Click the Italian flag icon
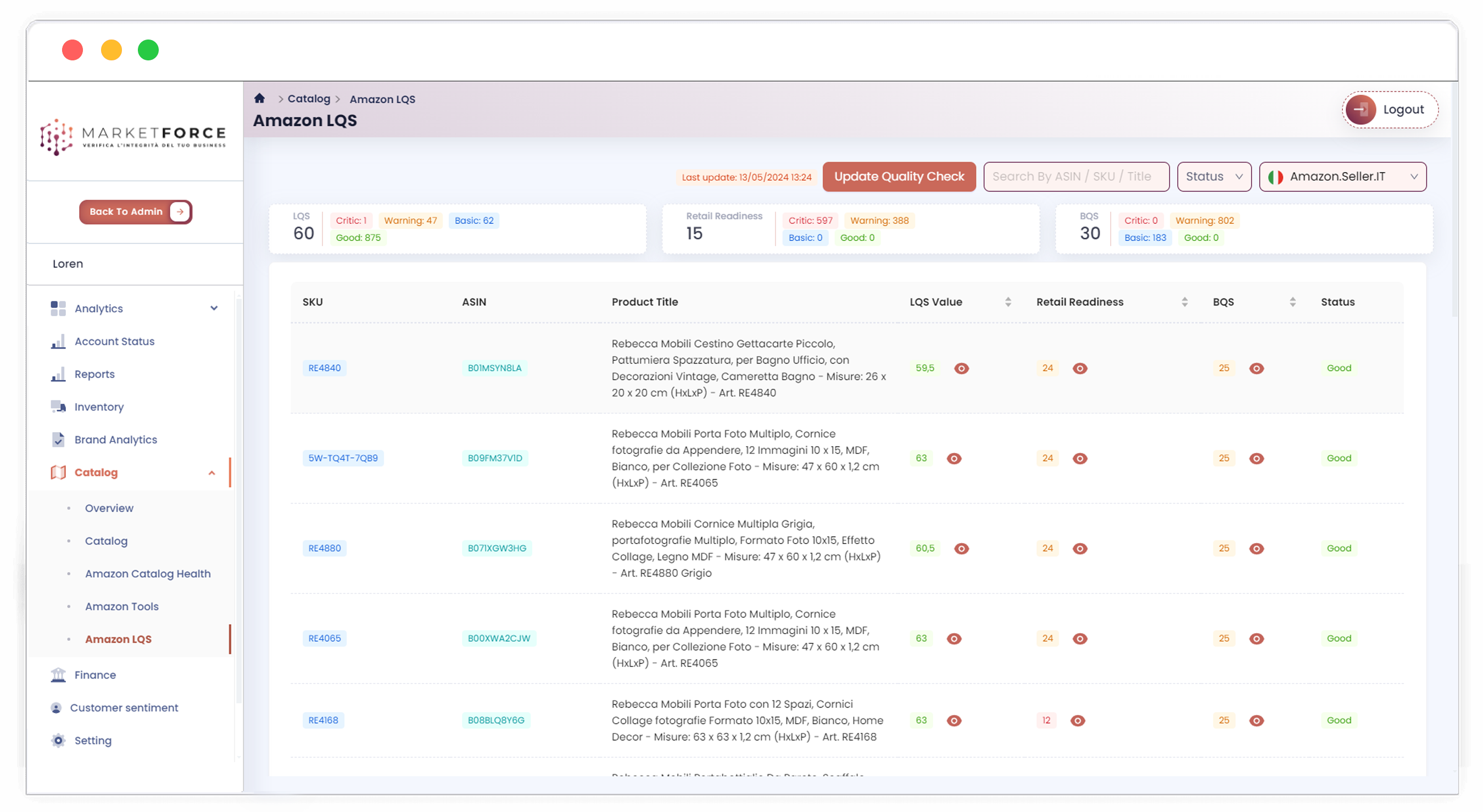 point(1275,177)
